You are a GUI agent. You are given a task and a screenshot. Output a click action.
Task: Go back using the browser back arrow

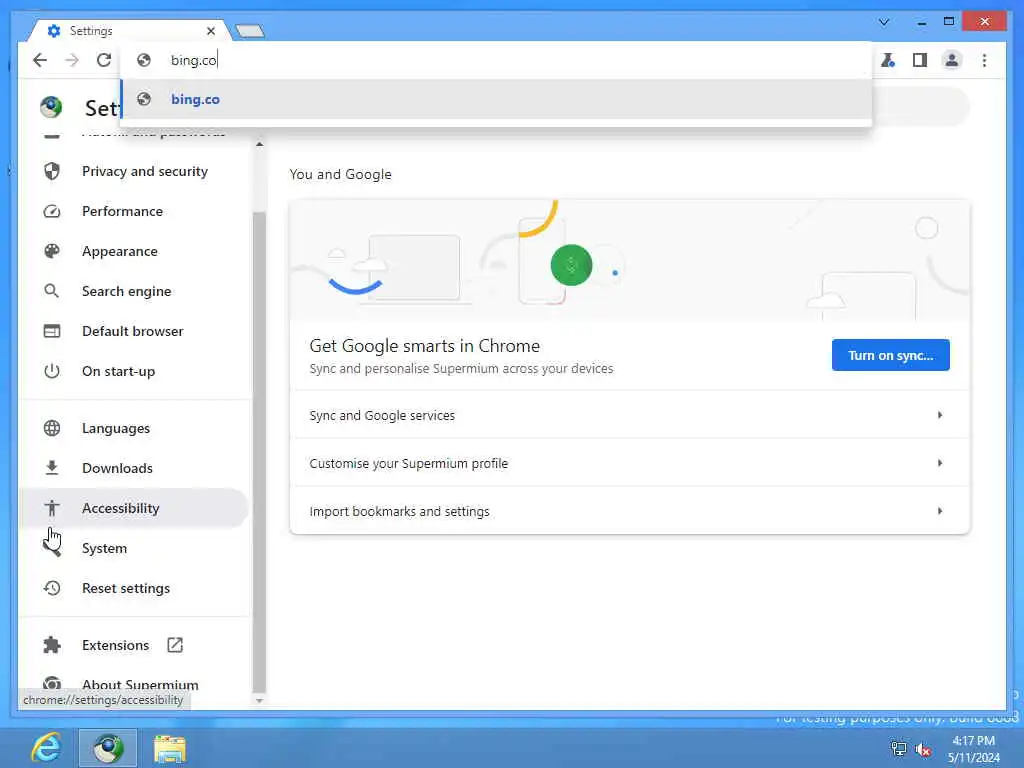coord(40,60)
